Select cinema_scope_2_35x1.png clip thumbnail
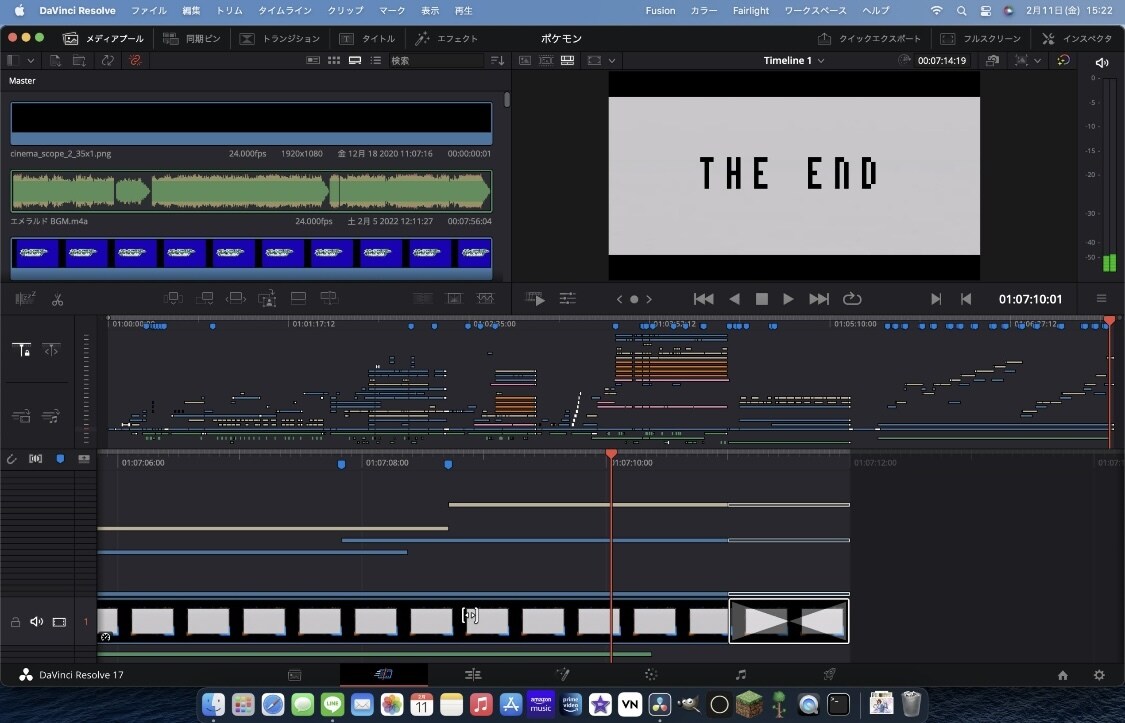 pyautogui.click(x=251, y=123)
